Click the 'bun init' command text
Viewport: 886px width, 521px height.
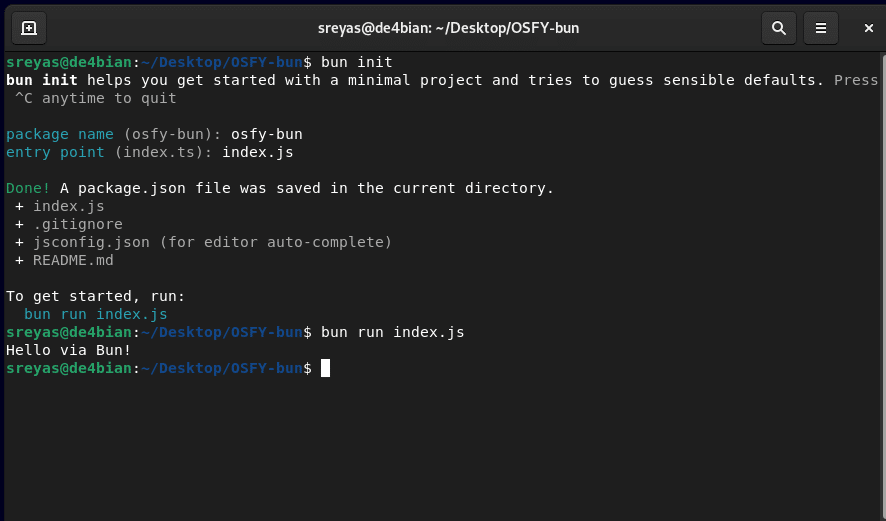tap(356, 62)
